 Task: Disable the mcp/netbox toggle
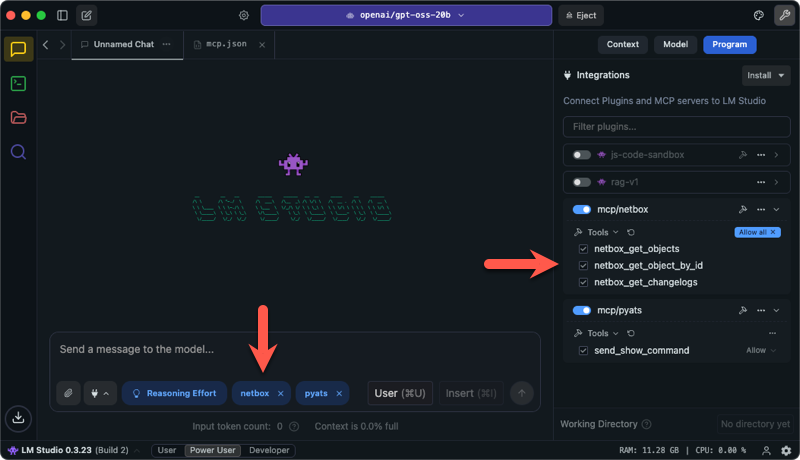pos(582,209)
